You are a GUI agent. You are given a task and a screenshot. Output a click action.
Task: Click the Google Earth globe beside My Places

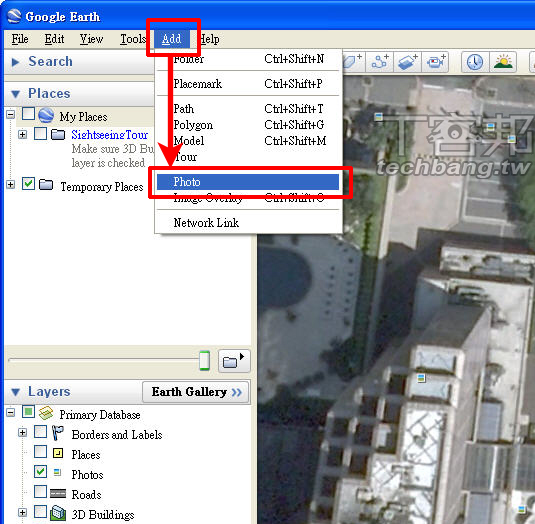coord(46,115)
